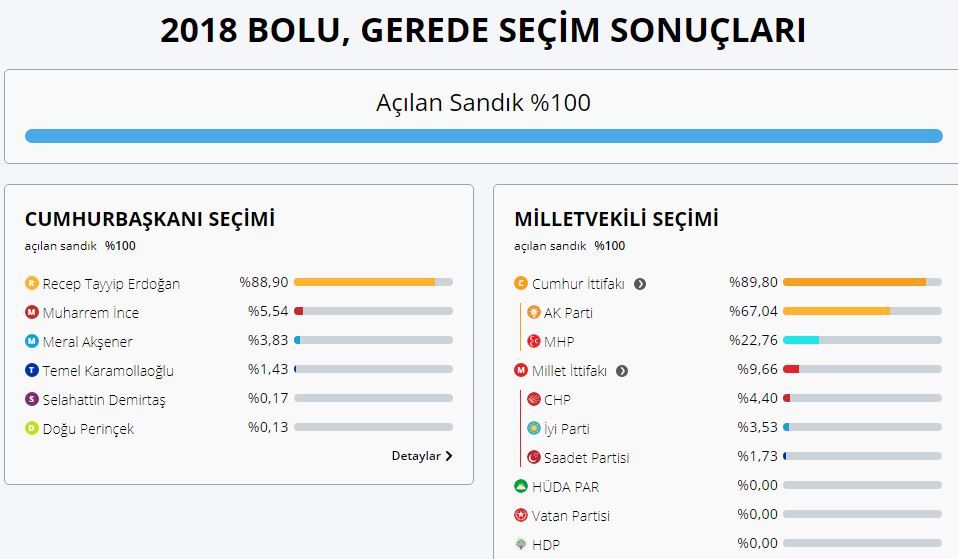This screenshot has height=559, width=958.
Task: Click the HDP party logo icon
Action: [521, 544]
